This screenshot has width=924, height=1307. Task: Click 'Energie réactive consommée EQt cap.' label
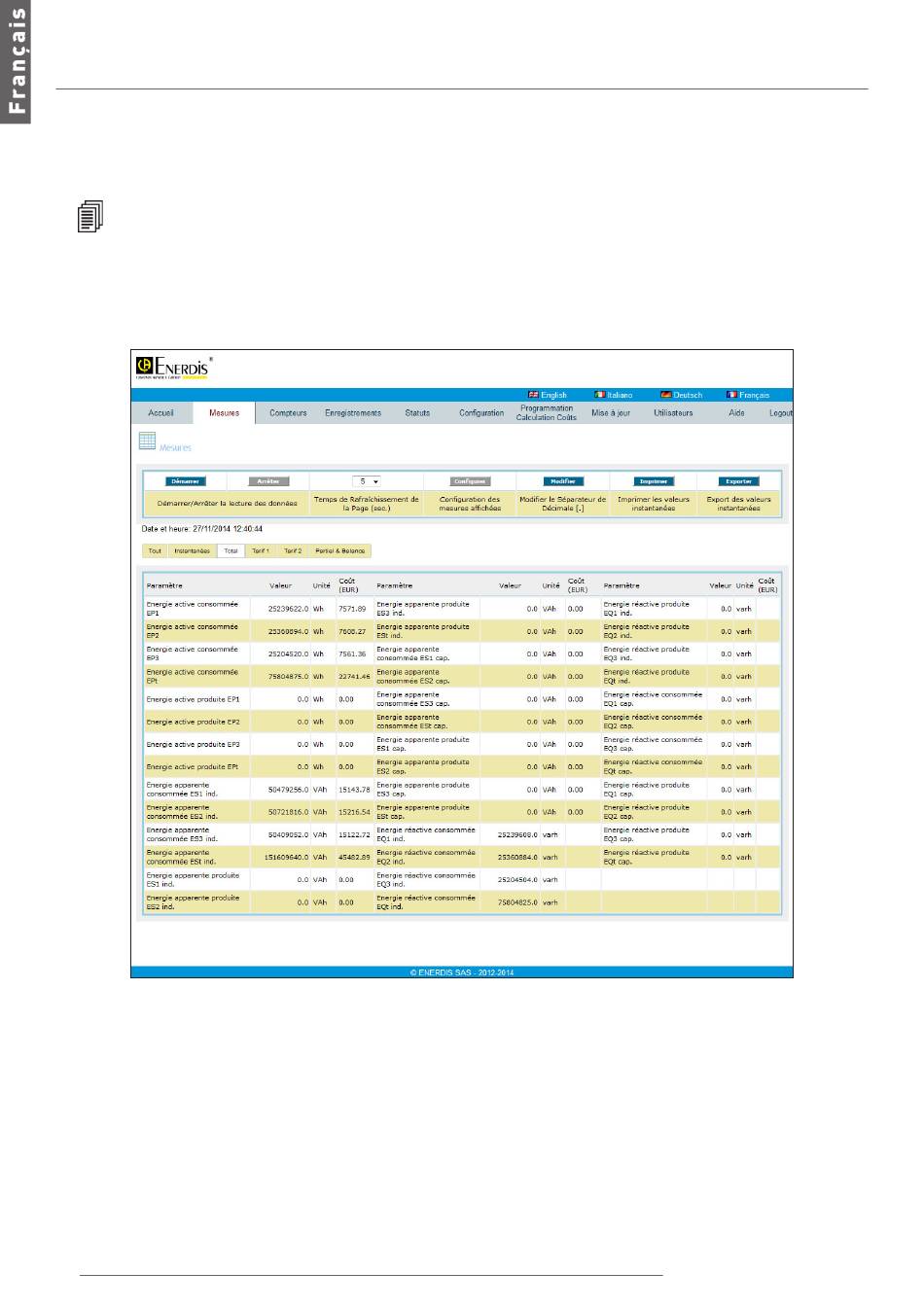pos(653,767)
